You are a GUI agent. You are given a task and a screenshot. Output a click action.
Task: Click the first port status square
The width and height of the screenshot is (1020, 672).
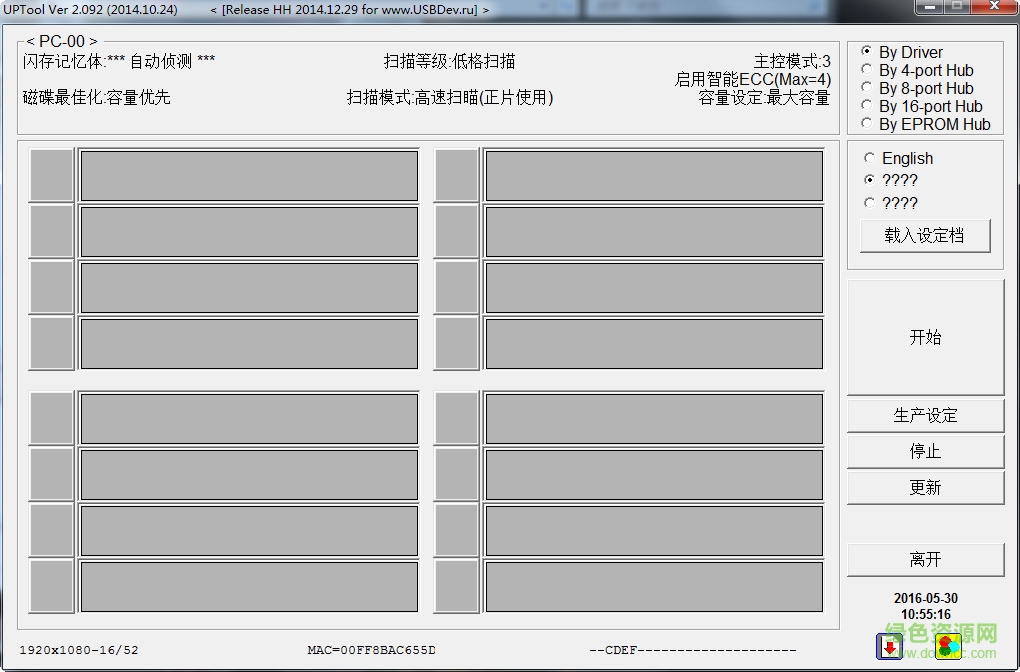(x=50, y=175)
